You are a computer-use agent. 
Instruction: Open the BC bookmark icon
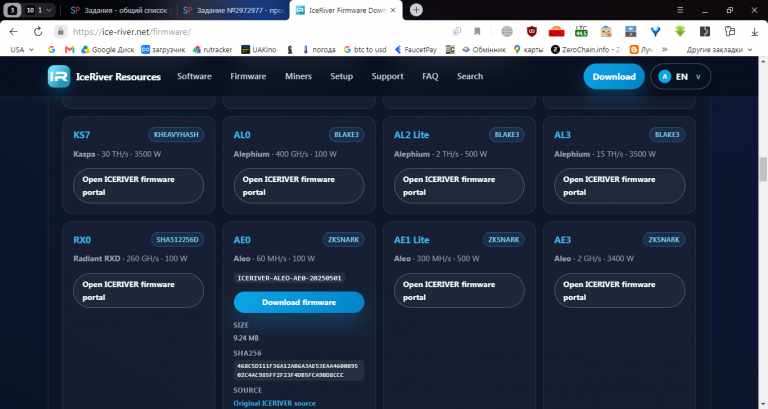tap(450, 49)
